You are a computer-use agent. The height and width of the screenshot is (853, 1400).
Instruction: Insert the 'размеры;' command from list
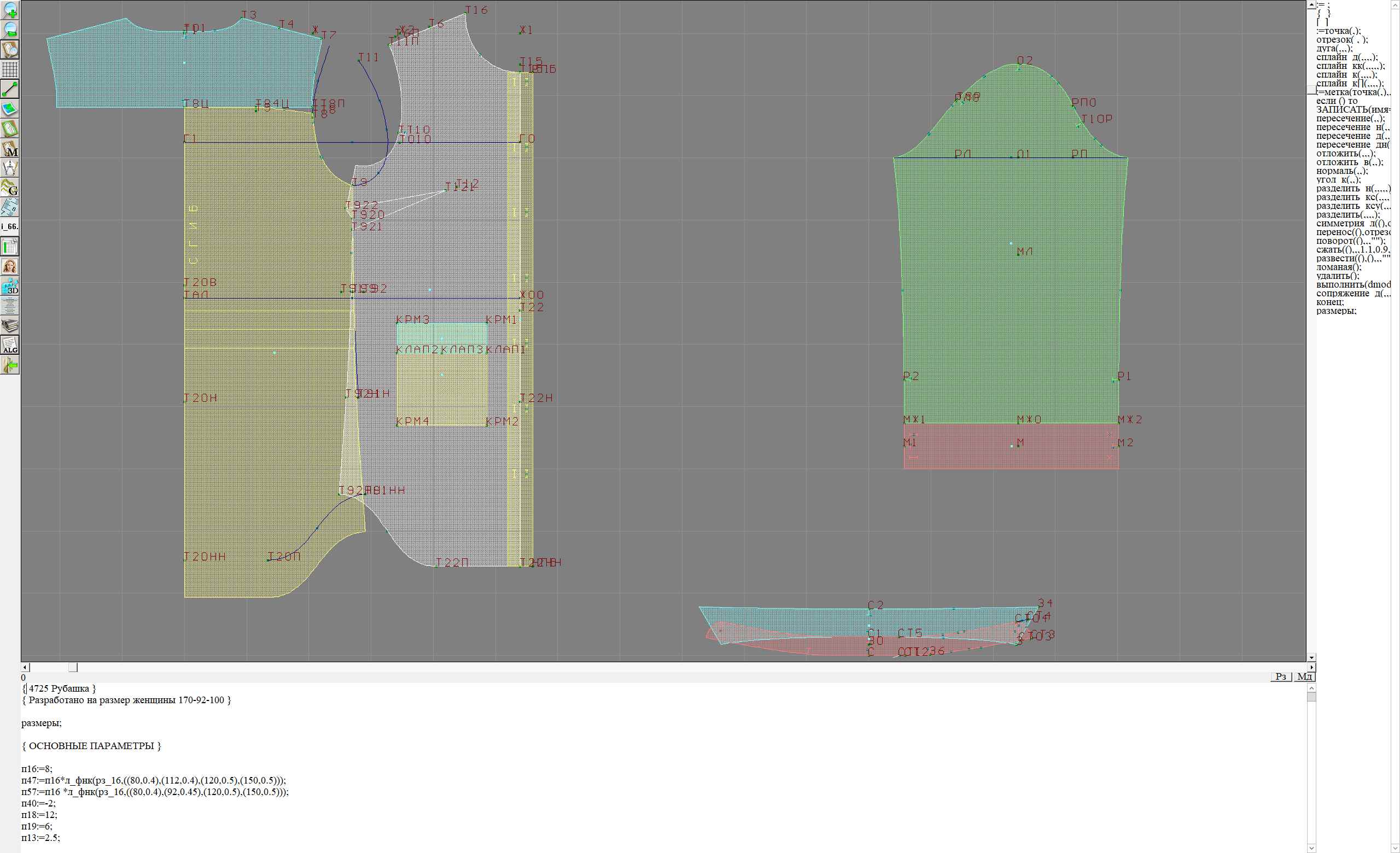[x=1336, y=311]
